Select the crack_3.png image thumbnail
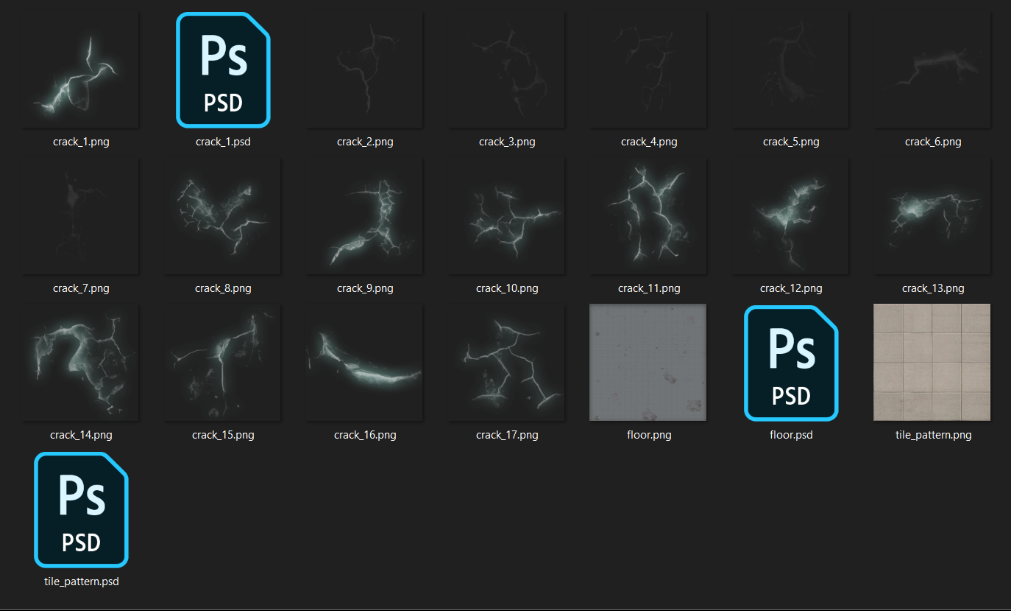Image resolution: width=1011 pixels, height=611 pixels. pos(507,70)
